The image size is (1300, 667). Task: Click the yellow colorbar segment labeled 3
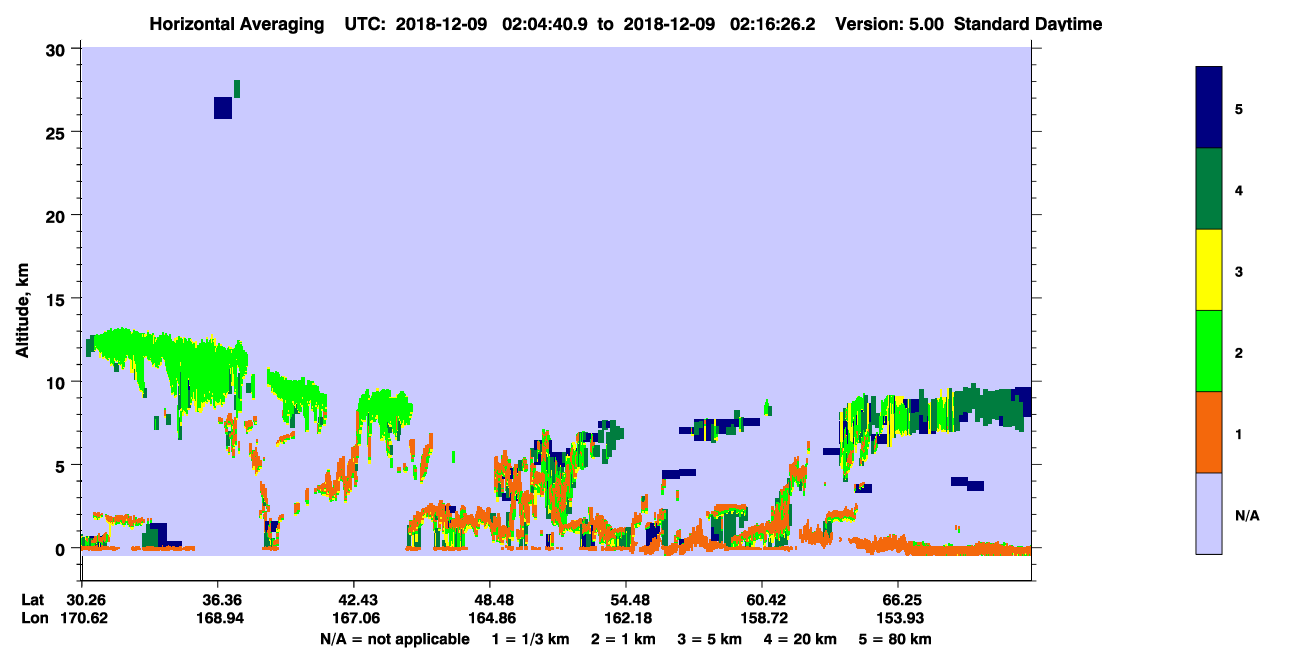[1209, 270]
